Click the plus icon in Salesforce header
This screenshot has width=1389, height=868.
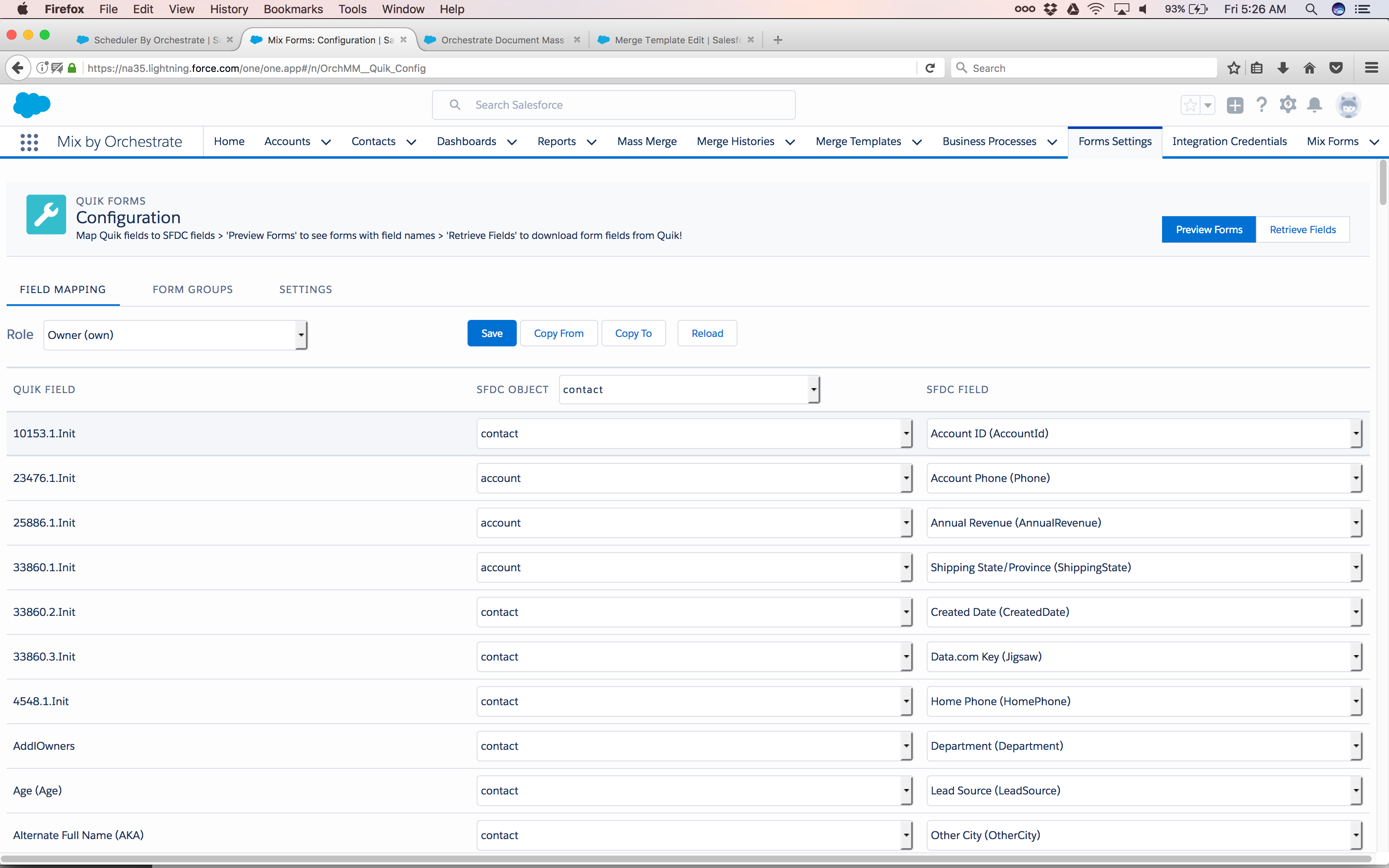pyautogui.click(x=1235, y=105)
